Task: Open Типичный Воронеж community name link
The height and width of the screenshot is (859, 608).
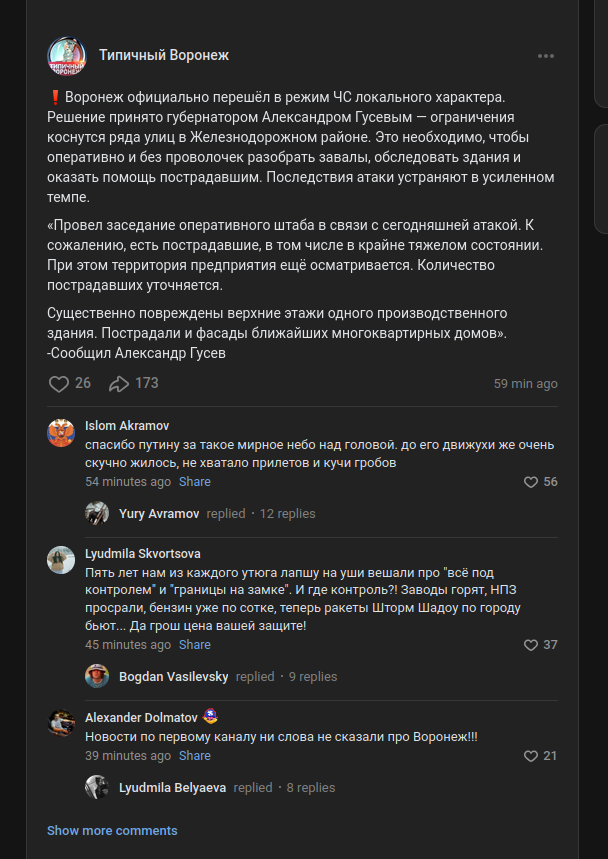Action: (164, 55)
